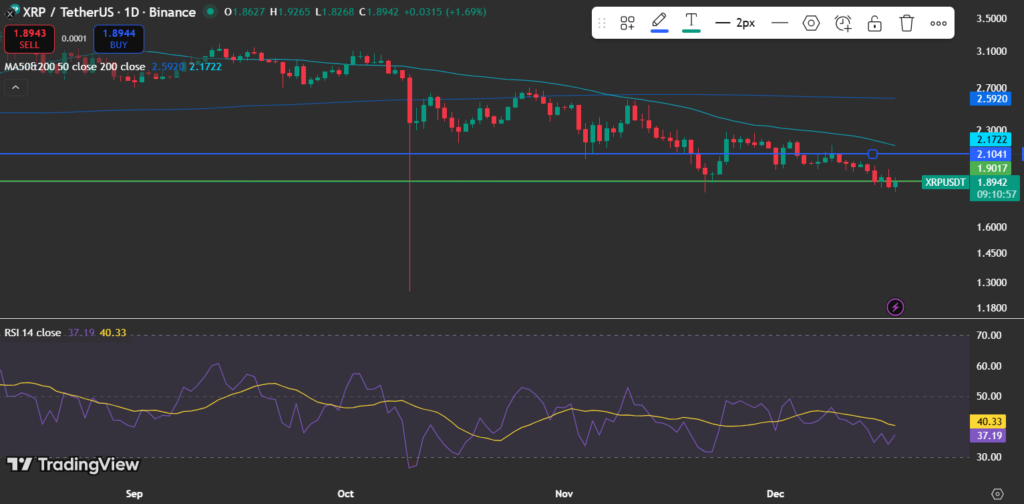Click the 1.9017 green price label
The image size is (1024, 504).
tap(990, 168)
